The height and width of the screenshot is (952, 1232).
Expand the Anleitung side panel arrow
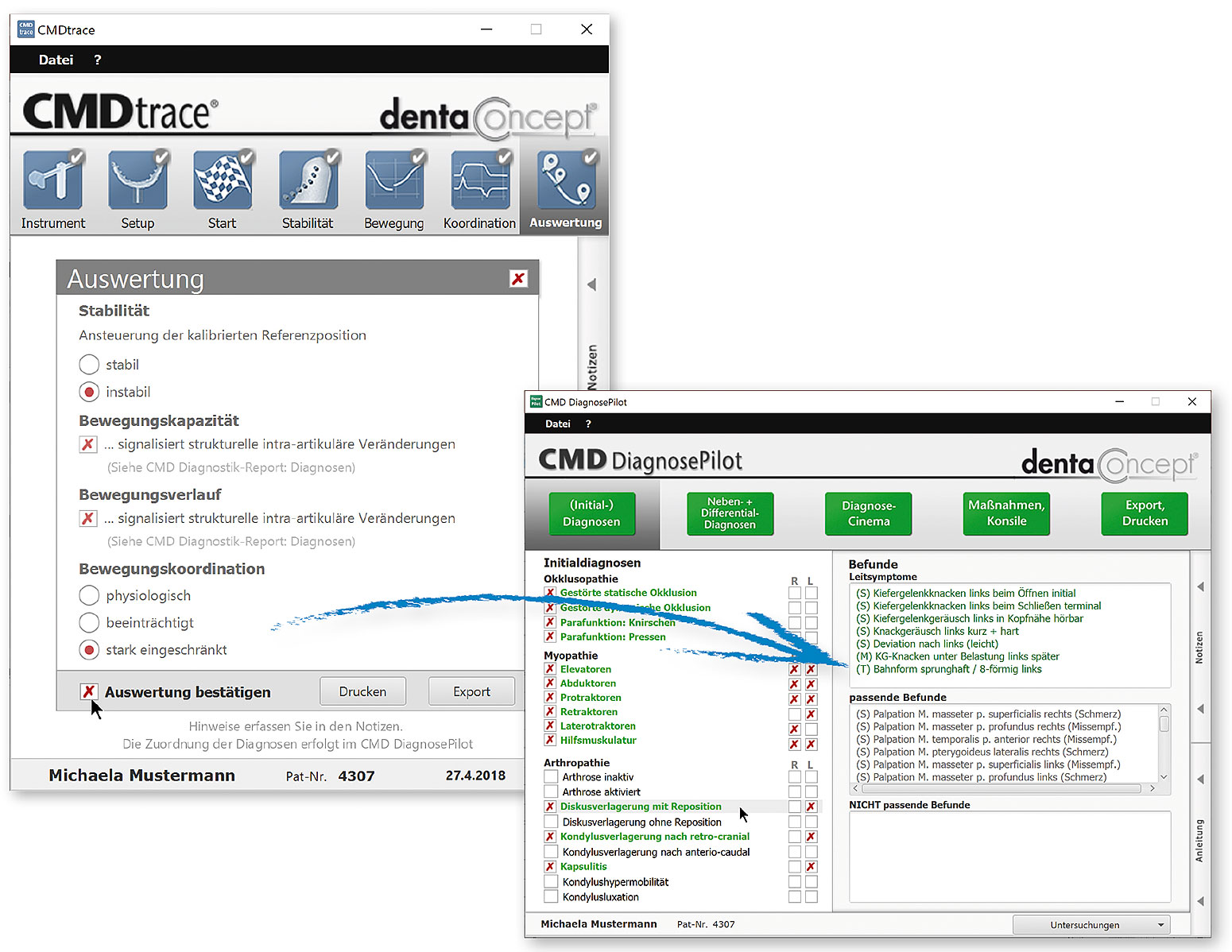click(1200, 901)
